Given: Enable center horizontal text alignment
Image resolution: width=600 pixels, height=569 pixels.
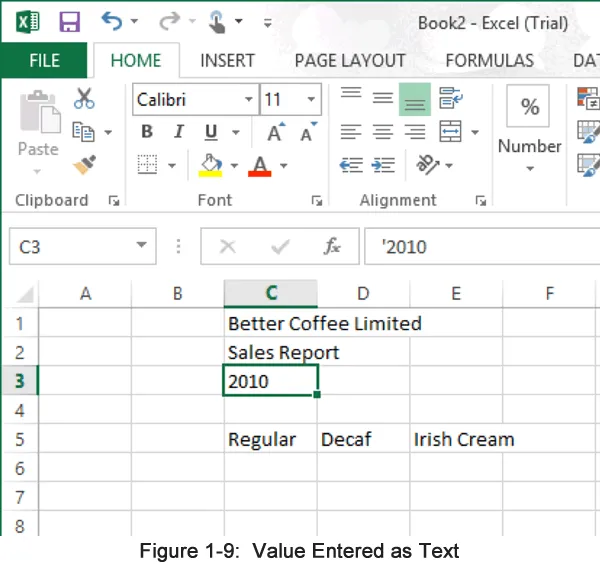Looking at the screenshot, I should [x=382, y=132].
